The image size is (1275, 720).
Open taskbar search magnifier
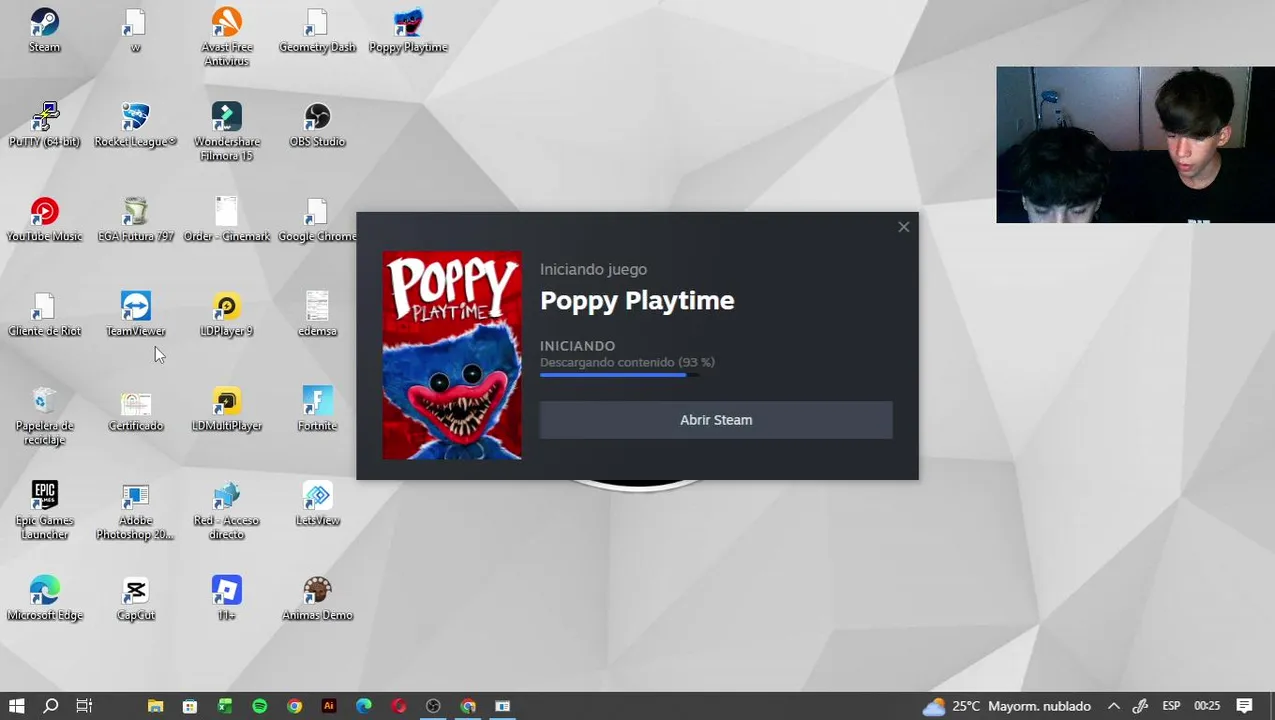[50, 706]
